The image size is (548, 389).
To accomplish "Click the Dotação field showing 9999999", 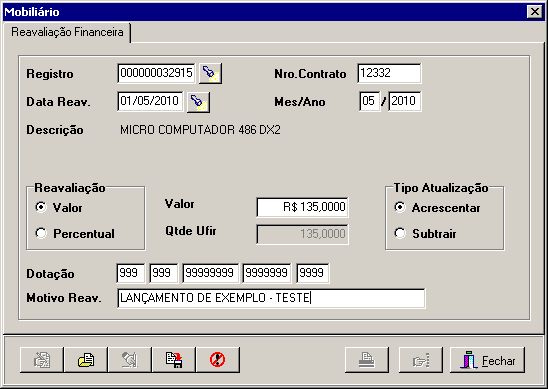I will 267,273.
